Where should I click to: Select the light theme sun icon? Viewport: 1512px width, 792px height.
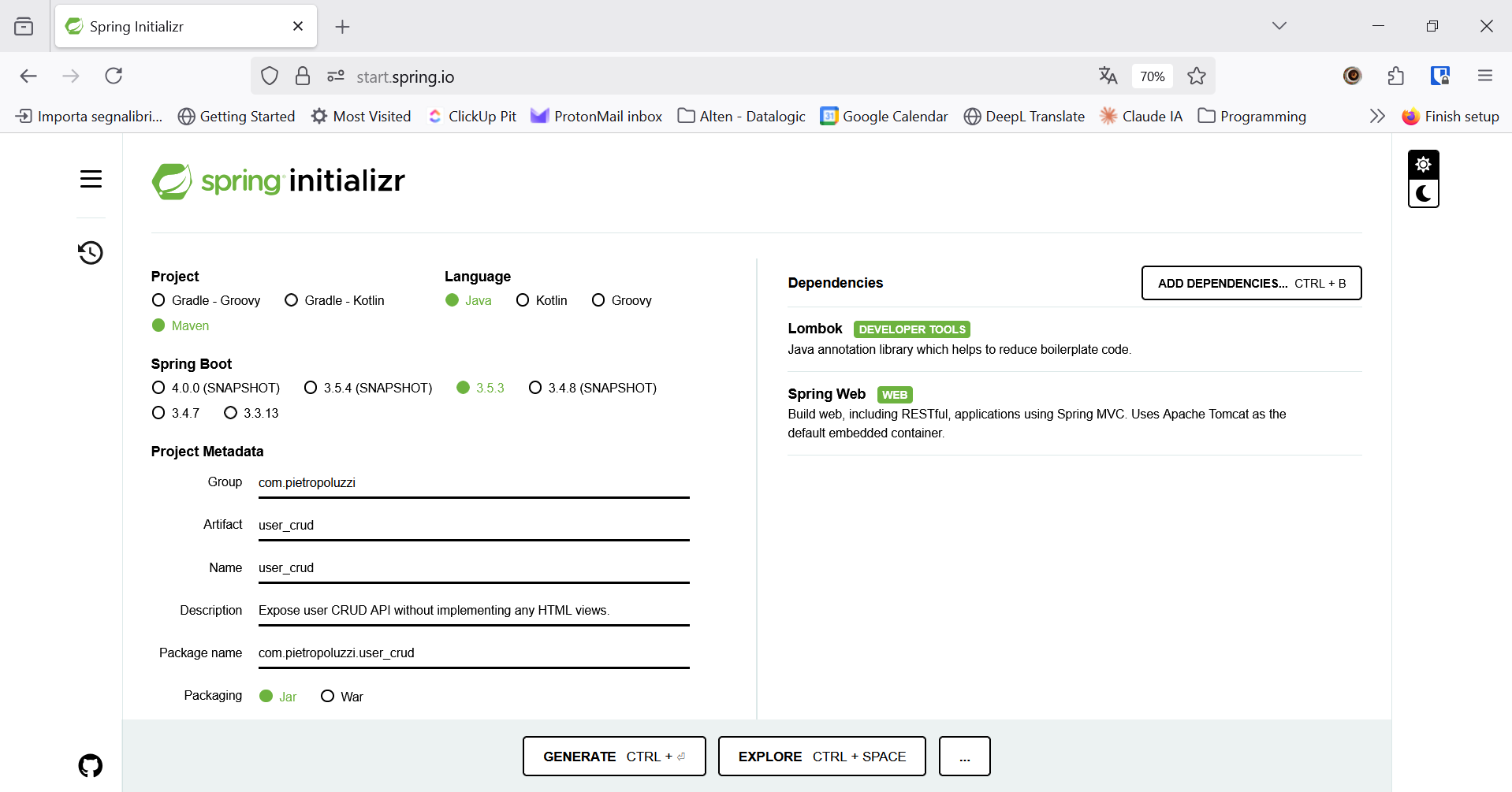pos(1423,164)
